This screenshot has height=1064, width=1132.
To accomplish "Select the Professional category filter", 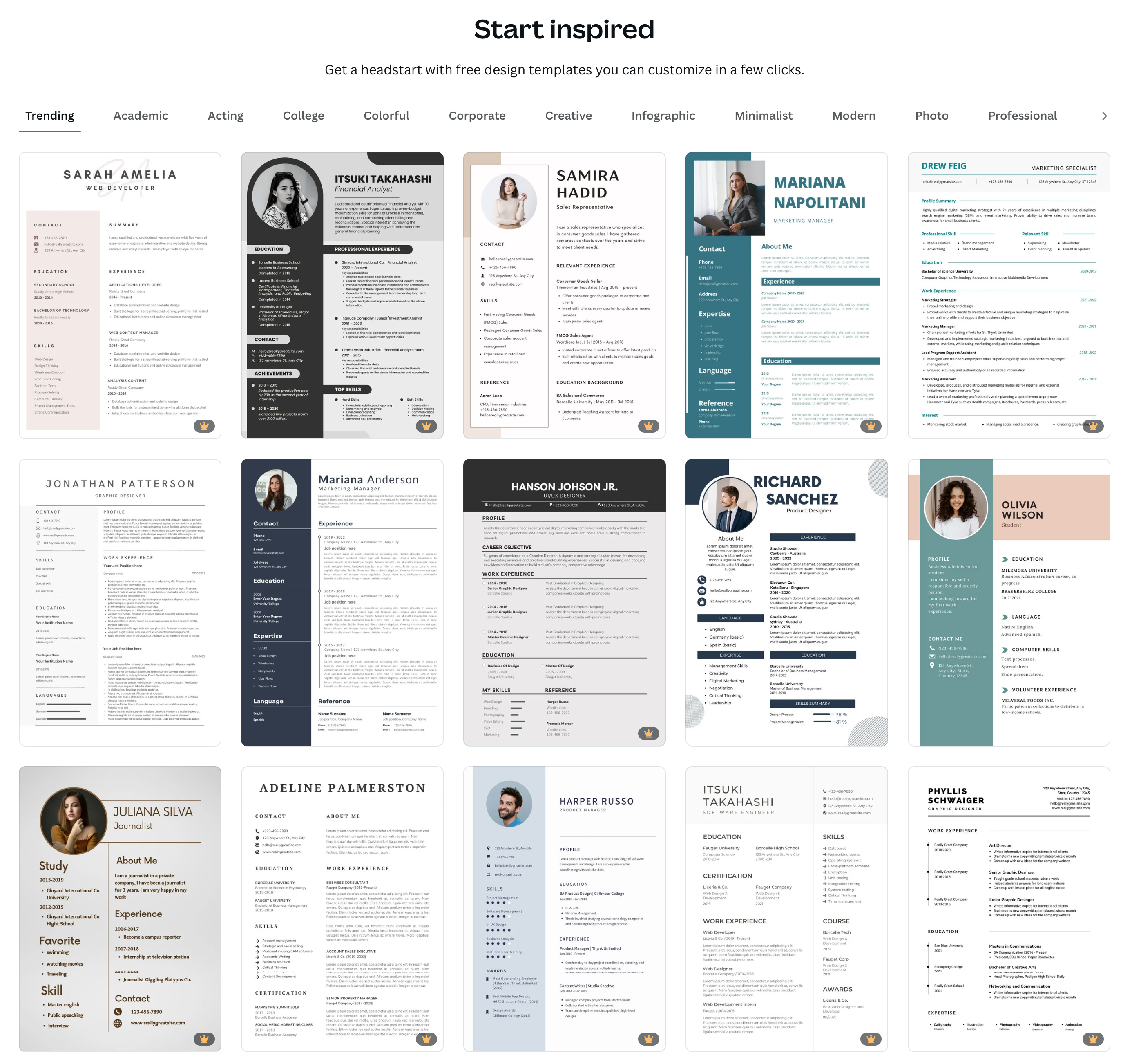I will click(1022, 115).
